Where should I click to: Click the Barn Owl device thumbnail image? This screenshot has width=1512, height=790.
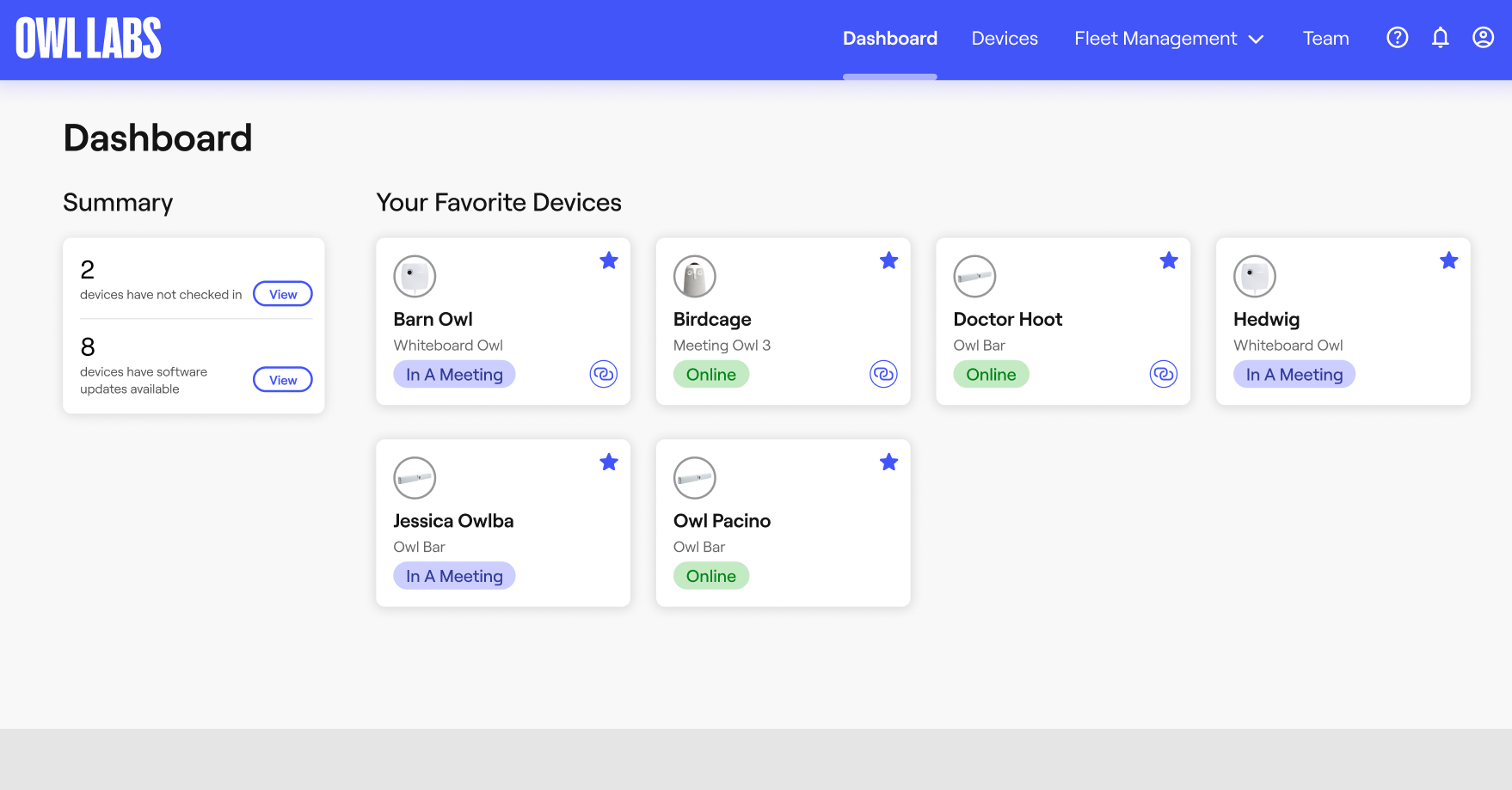click(415, 276)
